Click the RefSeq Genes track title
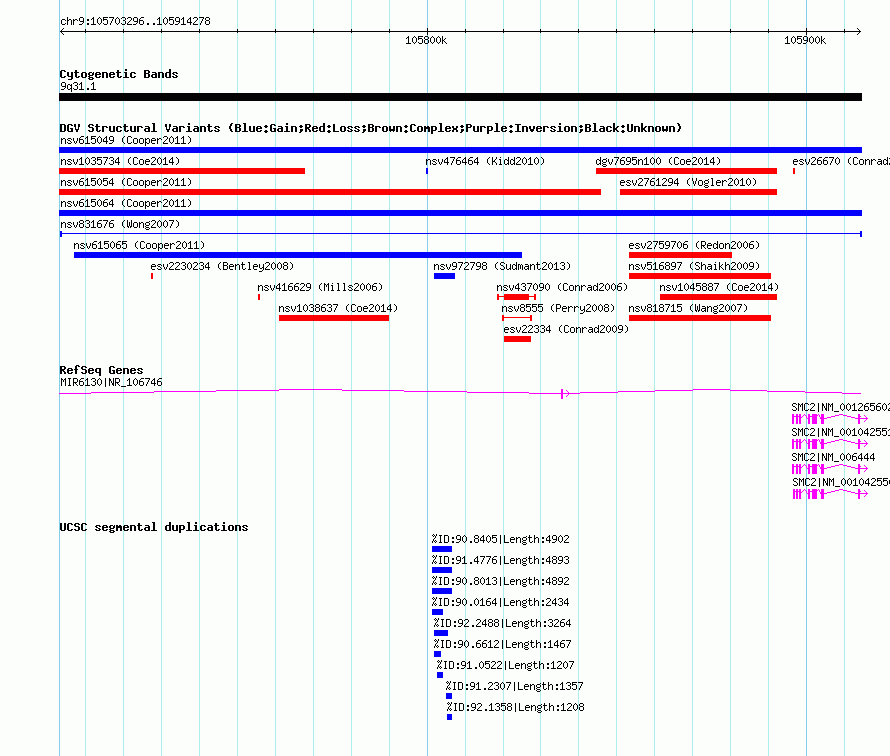This screenshot has height=756, width=890. coord(101,370)
